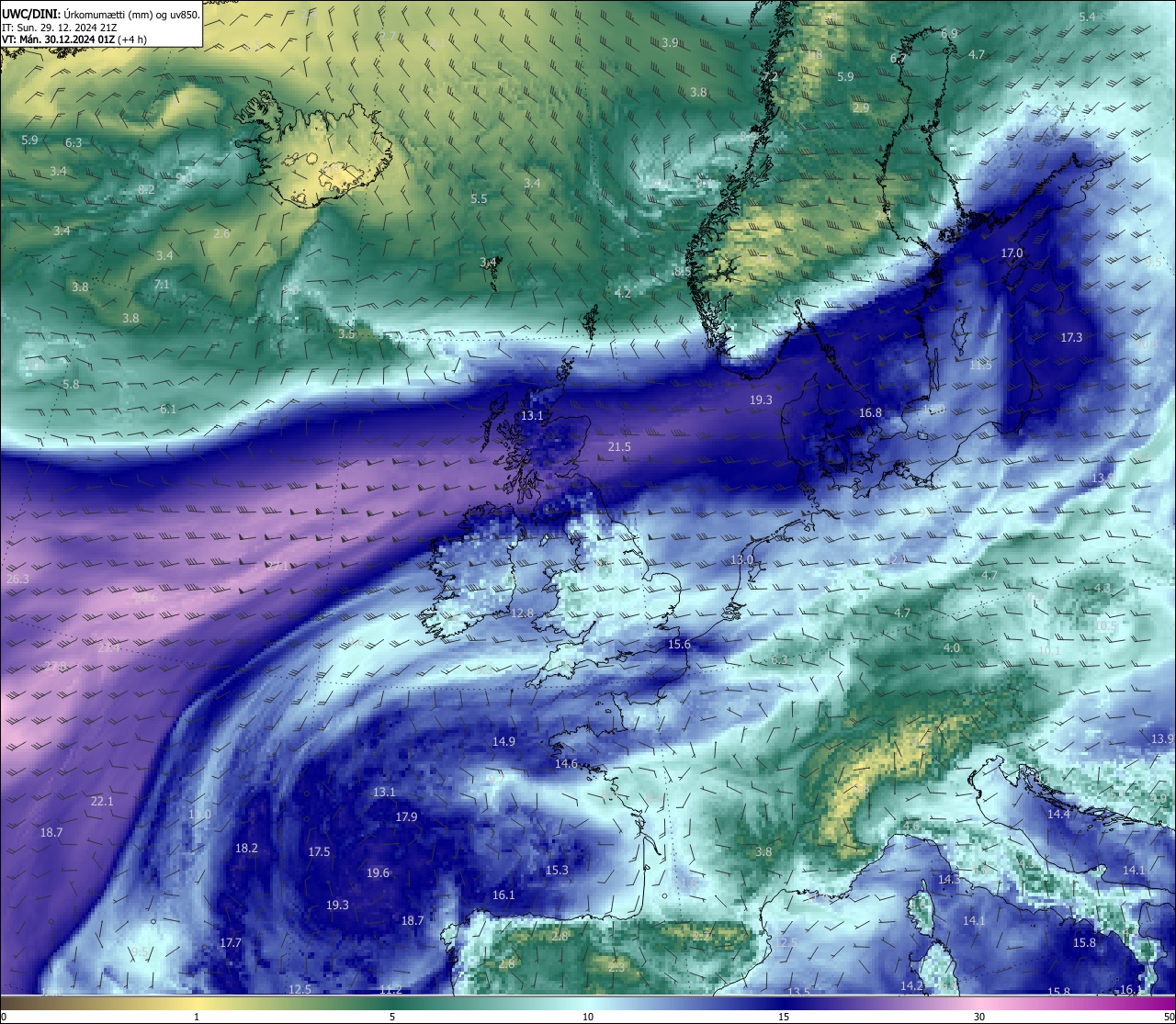The height and width of the screenshot is (1024, 1176).
Task: Click the 2.6 value southwest of Iceland
Action: coord(221,234)
